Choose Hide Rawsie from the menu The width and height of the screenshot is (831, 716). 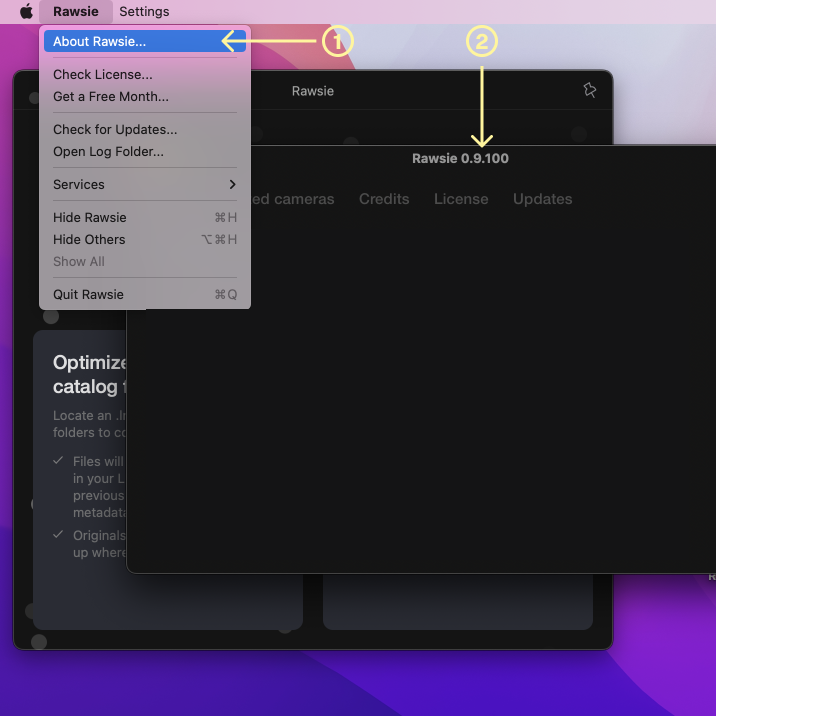point(145,217)
